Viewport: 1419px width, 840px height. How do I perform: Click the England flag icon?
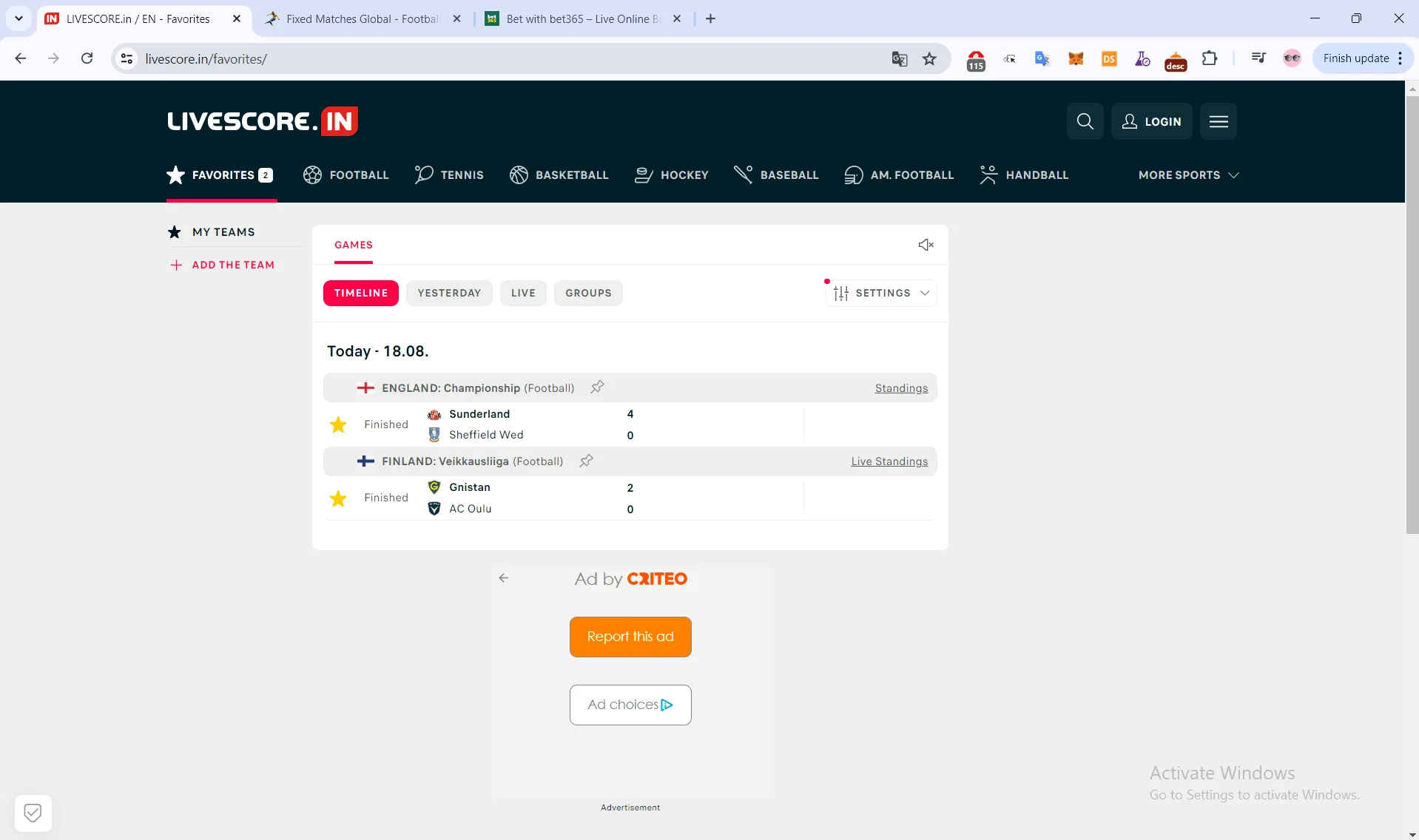[x=365, y=387]
